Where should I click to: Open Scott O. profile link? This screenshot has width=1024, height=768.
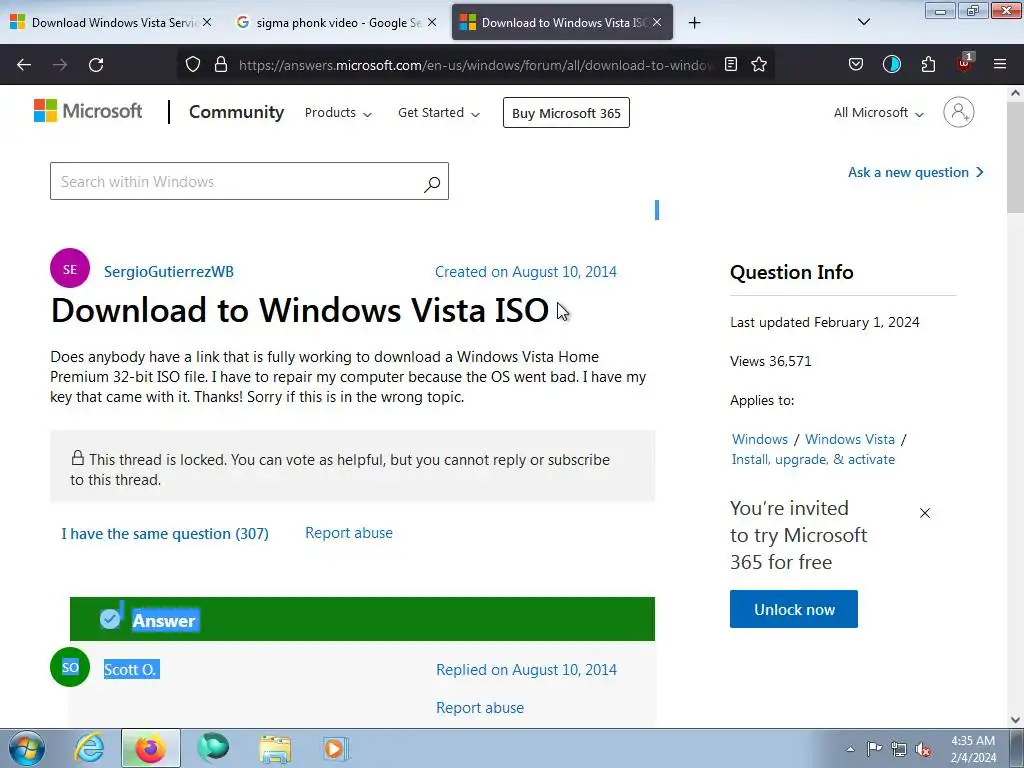coord(131,669)
